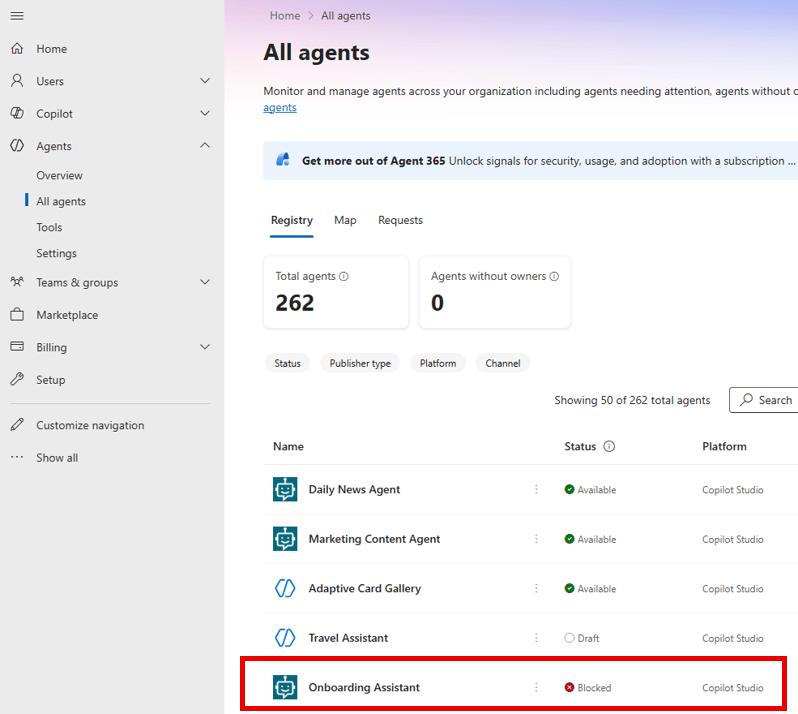
Task: Open the Platform filter dropdown
Action: point(438,363)
